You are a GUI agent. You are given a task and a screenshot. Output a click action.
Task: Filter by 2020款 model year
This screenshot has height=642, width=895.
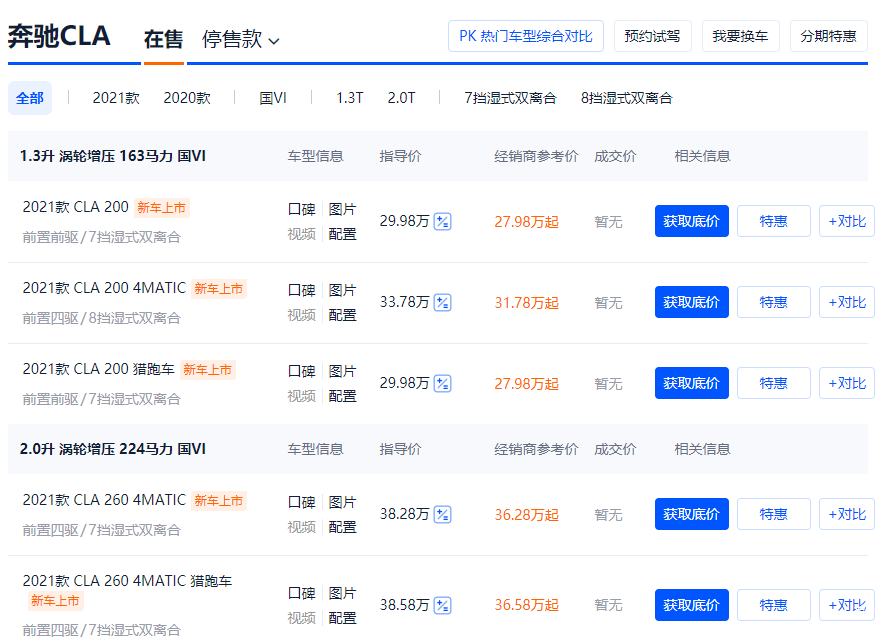point(187,98)
